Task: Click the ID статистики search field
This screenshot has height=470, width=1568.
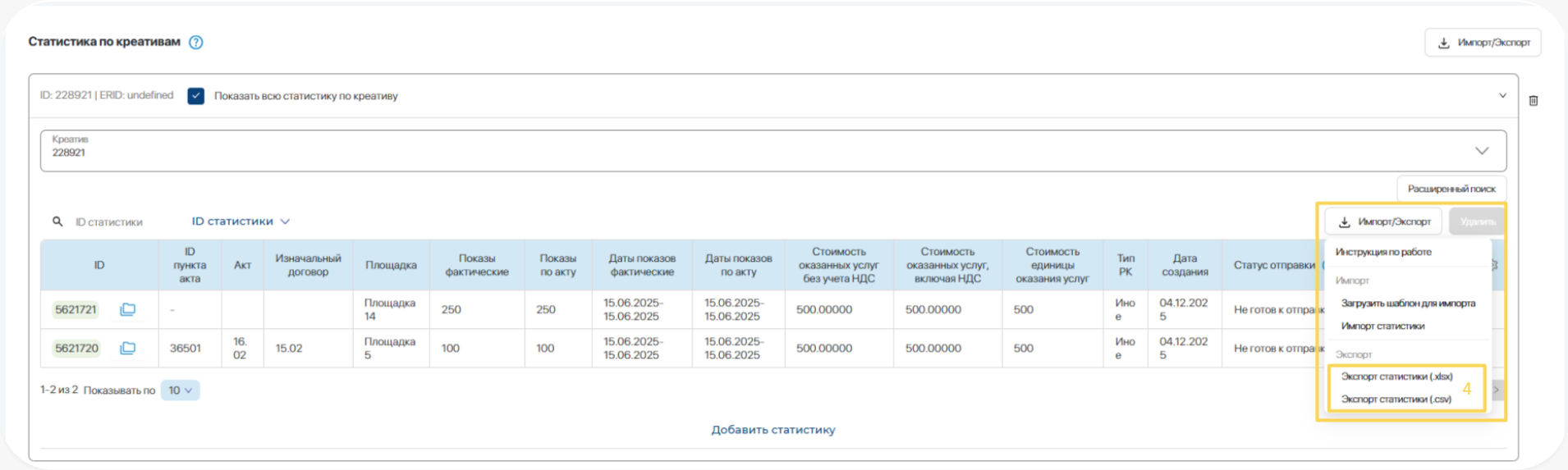Action: [x=115, y=222]
